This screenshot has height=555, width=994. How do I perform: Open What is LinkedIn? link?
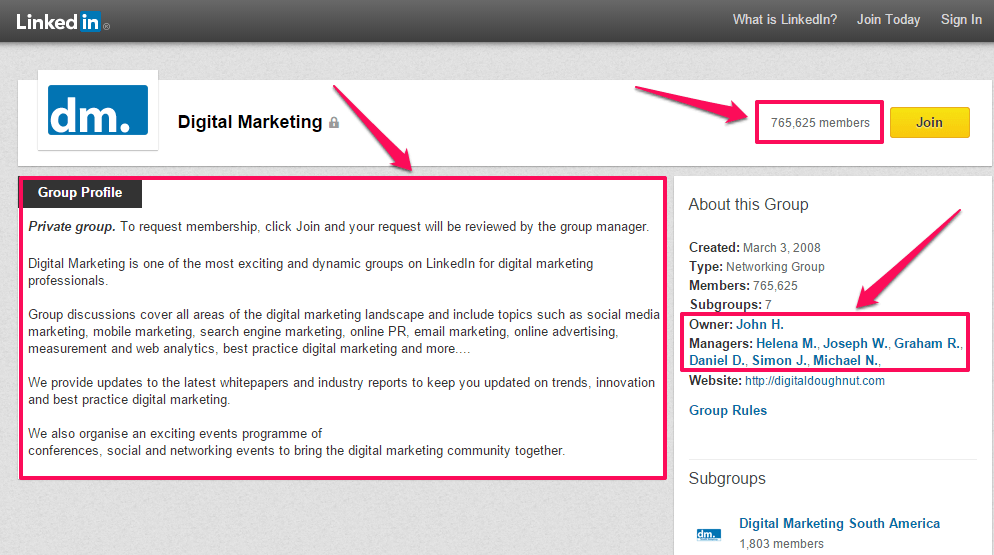785,20
